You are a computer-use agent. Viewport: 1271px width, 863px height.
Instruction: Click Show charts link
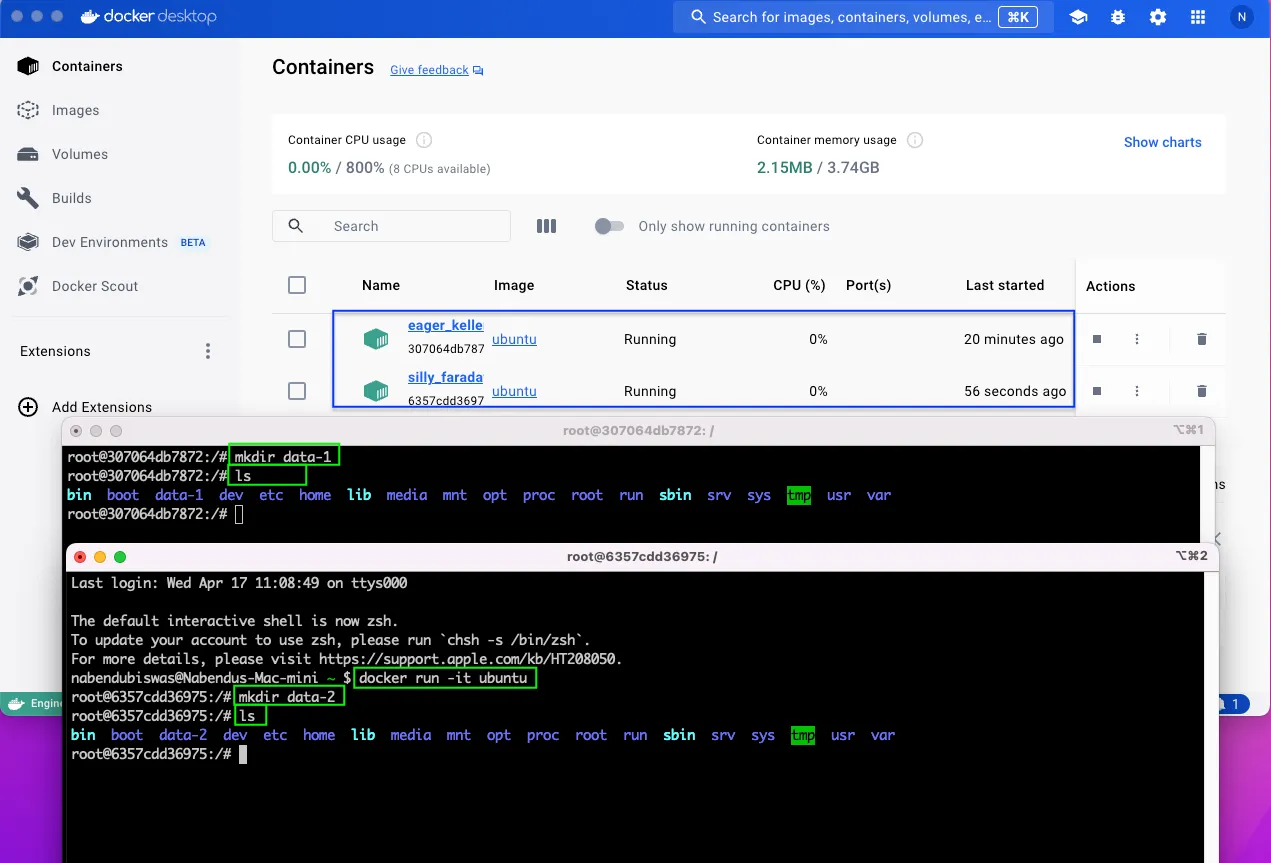click(x=1162, y=142)
